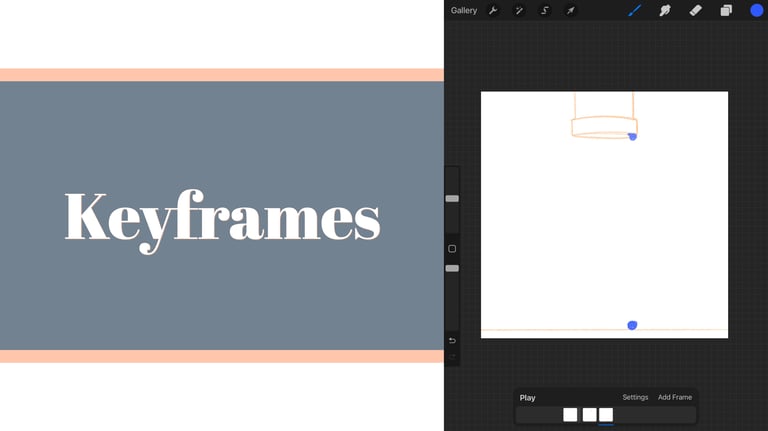
Task: Select the Brush tool
Action: [635, 10]
